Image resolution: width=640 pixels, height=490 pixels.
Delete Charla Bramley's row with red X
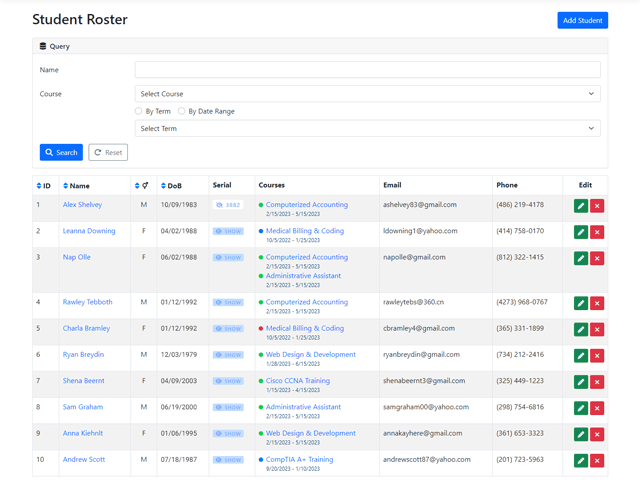[x=597, y=329]
